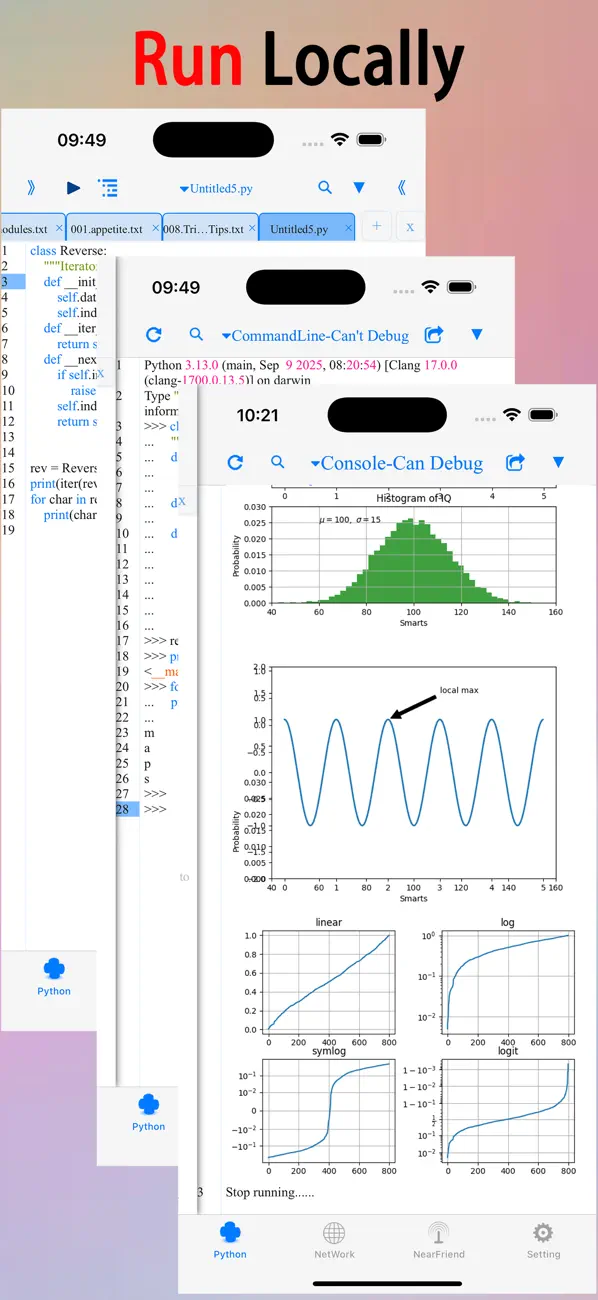
Task: Refresh the Console window
Action: pos(235,462)
